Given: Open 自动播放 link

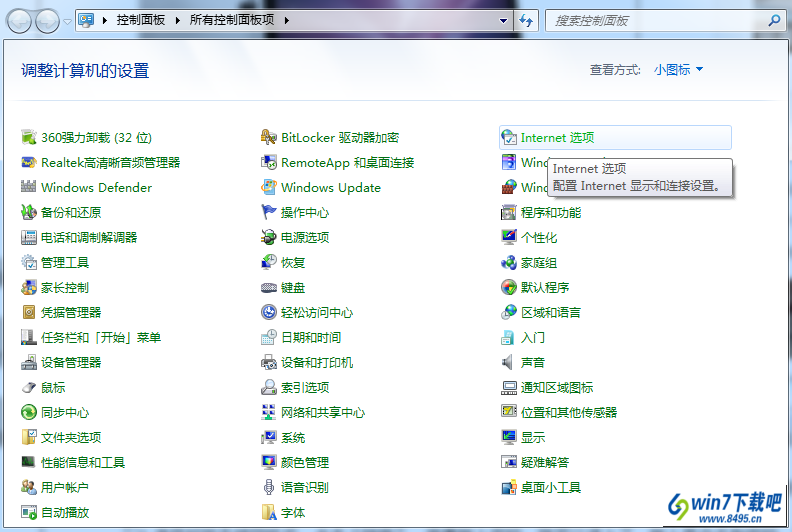Looking at the screenshot, I should pyautogui.click(x=65, y=512).
